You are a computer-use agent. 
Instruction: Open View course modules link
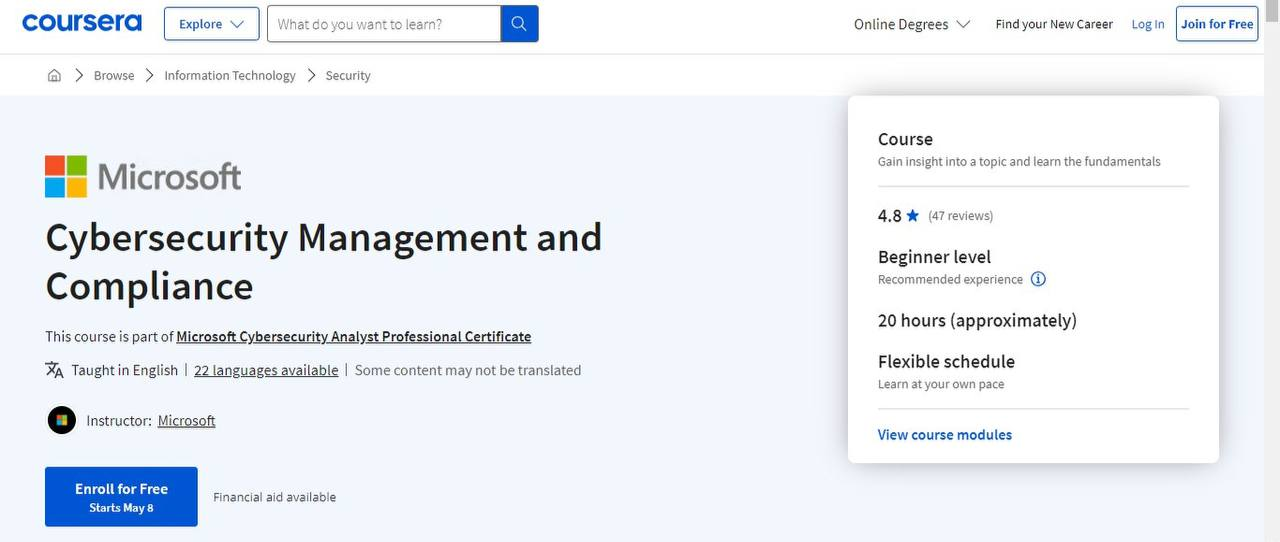(x=945, y=435)
